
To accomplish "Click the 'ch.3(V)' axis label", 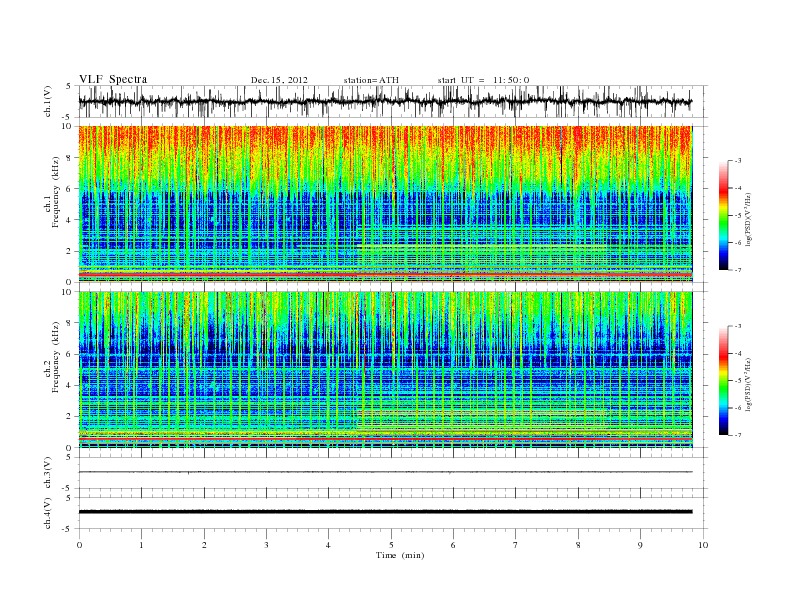I will (x=48, y=473).
